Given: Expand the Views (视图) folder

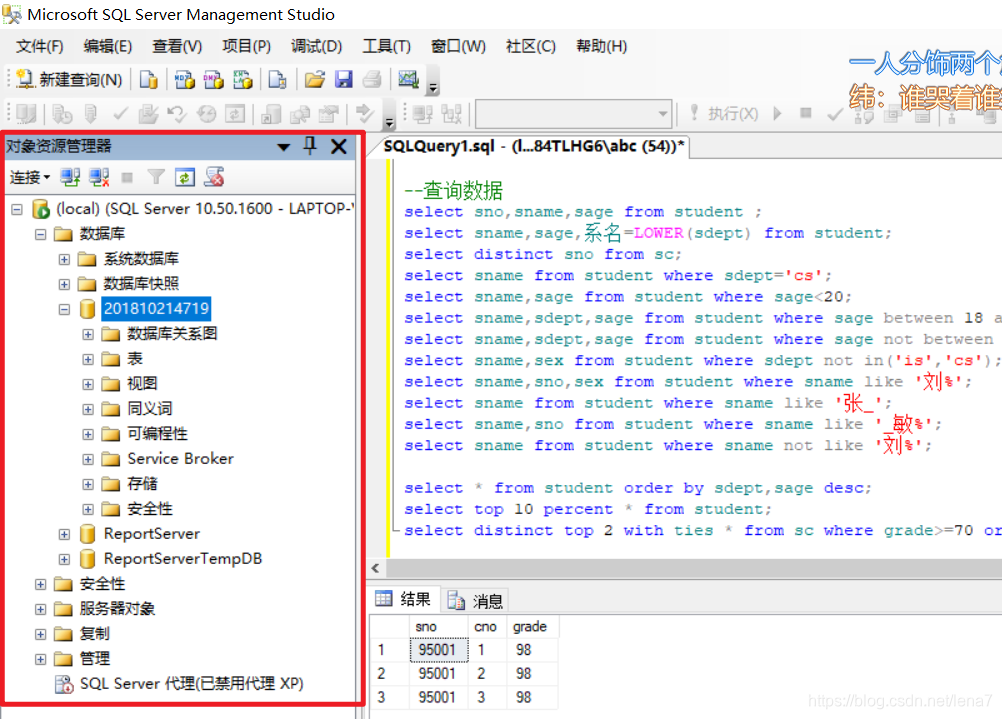Looking at the screenshot, I should (x=88, y=384).
